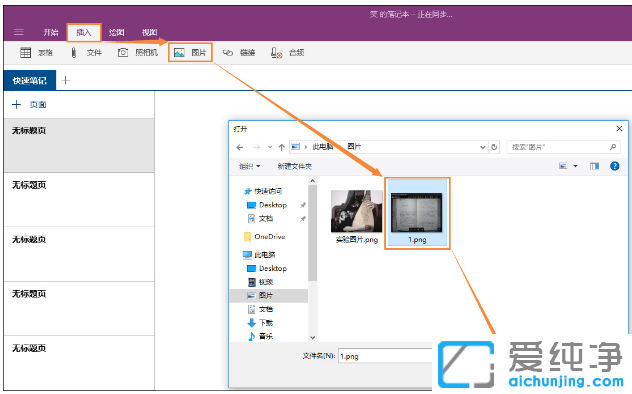The image size is (632, 394).
Task: Go up one folder level
Action: [282, 147]
